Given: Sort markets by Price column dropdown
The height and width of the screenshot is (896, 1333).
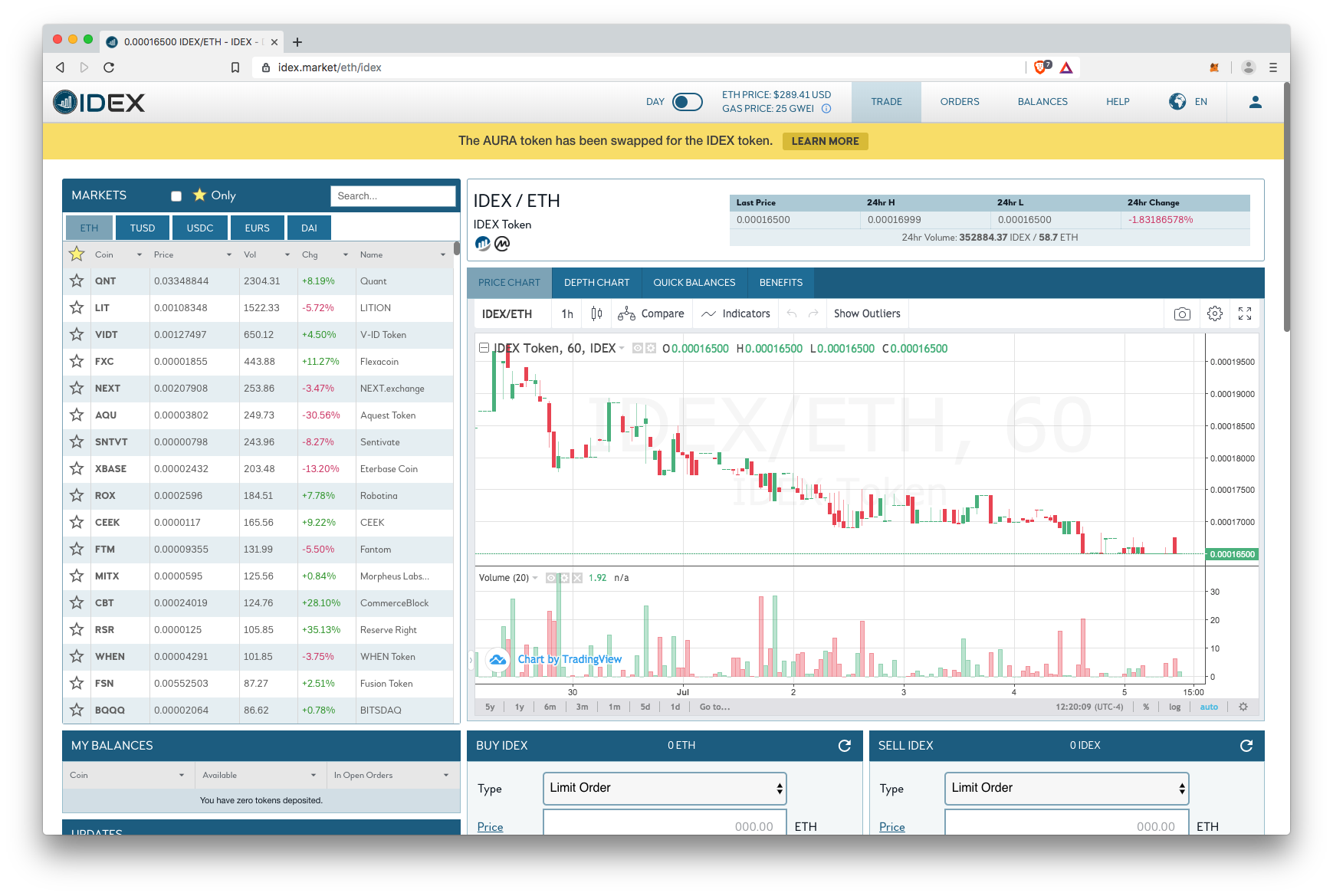Looking at the screenshot, I should click(229, 254).
